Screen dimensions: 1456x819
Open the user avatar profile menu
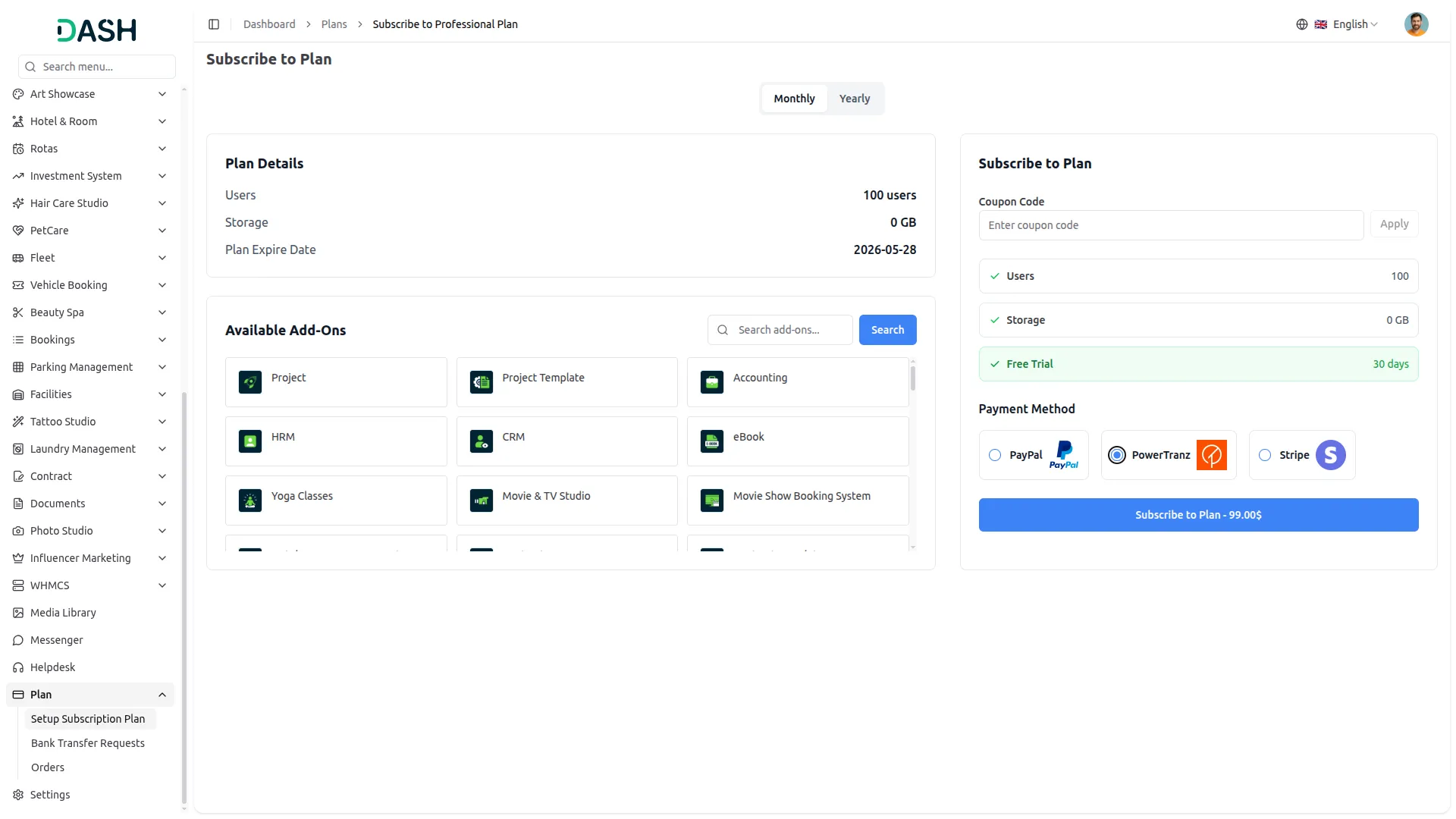1416,24
